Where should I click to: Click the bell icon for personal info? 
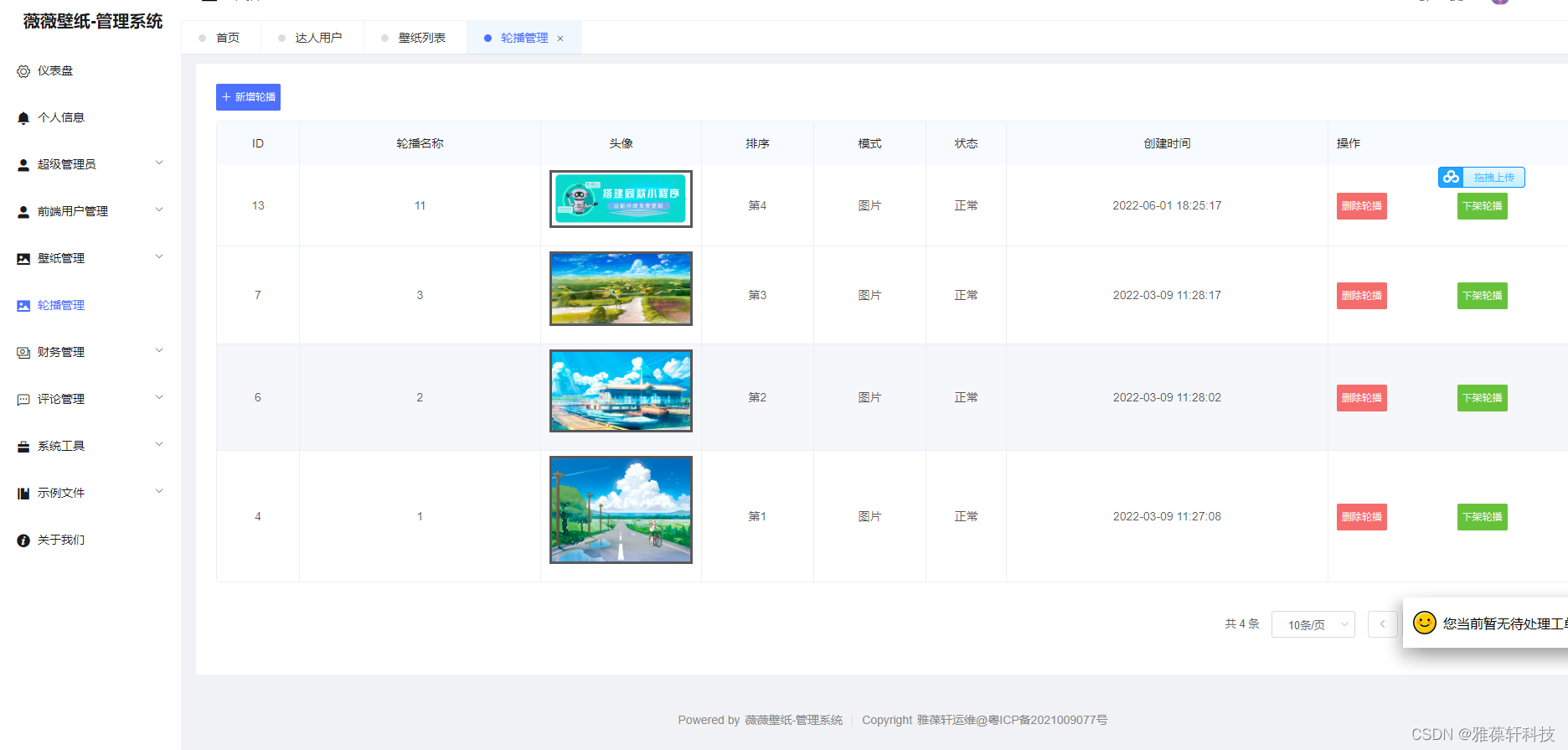tap(23, 118)
